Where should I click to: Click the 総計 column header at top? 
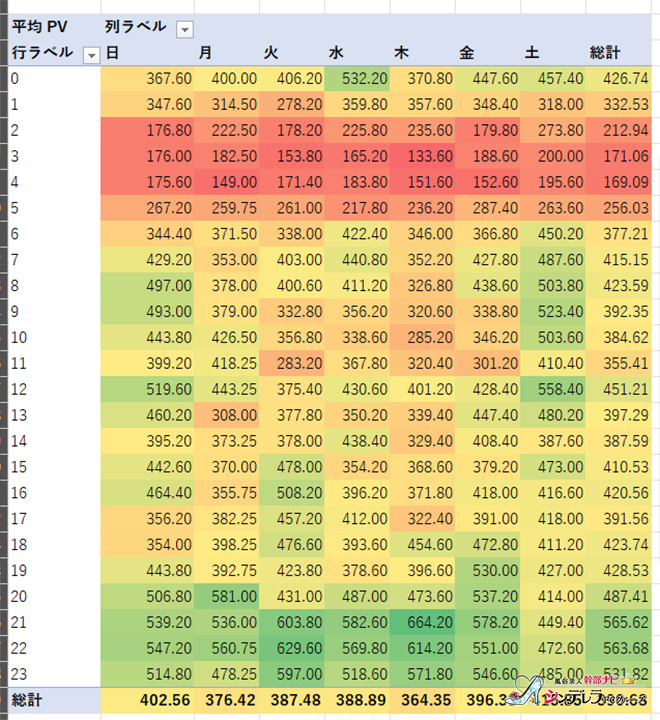[x=605, y=53]
